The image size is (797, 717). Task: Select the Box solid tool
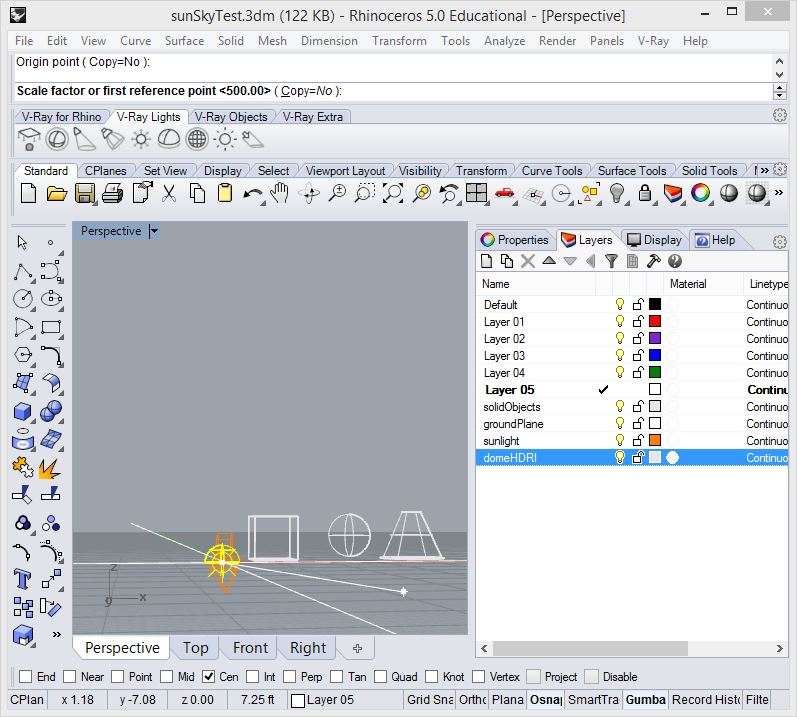[x=23, y=411]
